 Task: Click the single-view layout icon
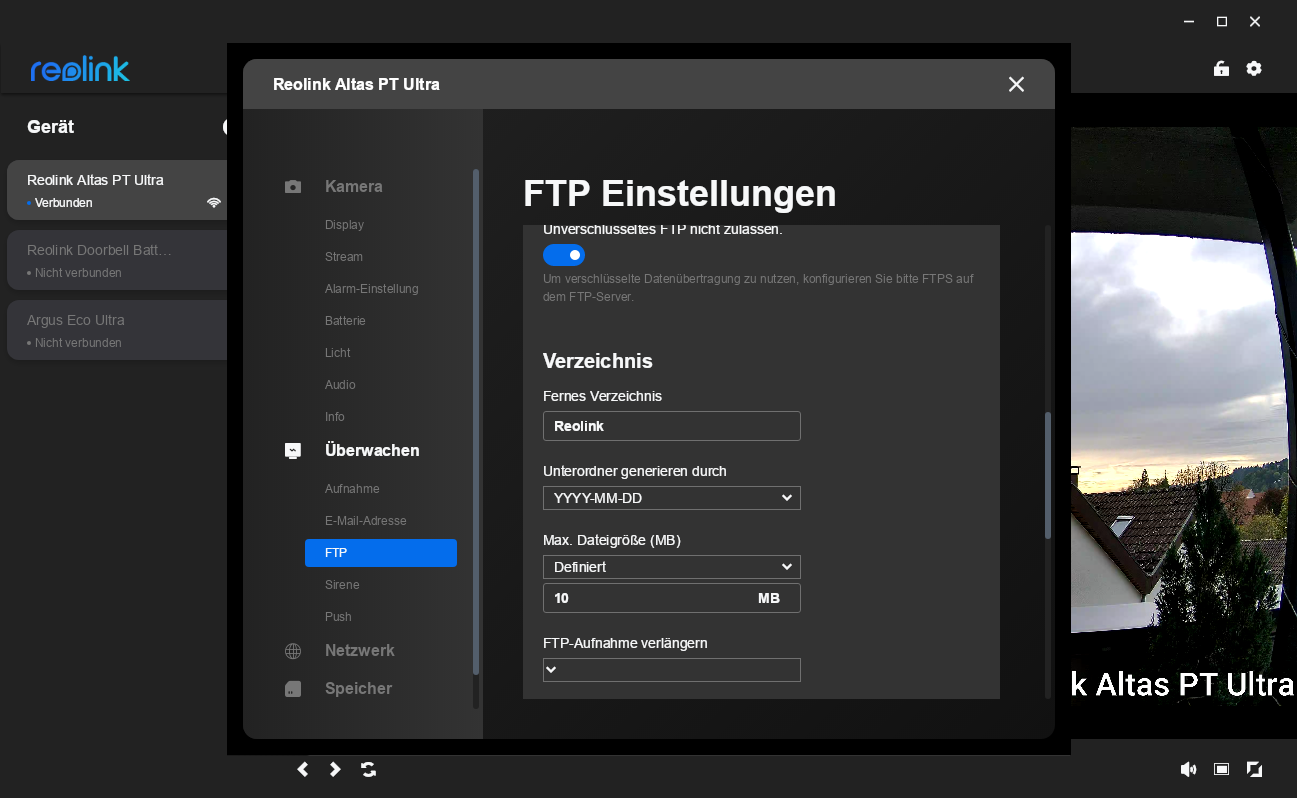[1221, 769]
